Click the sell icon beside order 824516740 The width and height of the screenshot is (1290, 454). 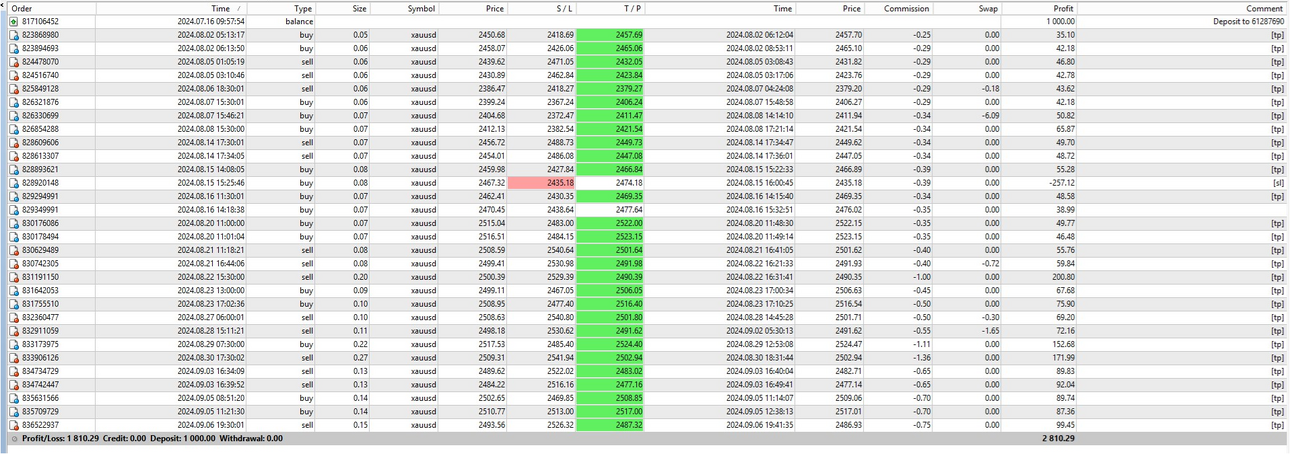13,75
